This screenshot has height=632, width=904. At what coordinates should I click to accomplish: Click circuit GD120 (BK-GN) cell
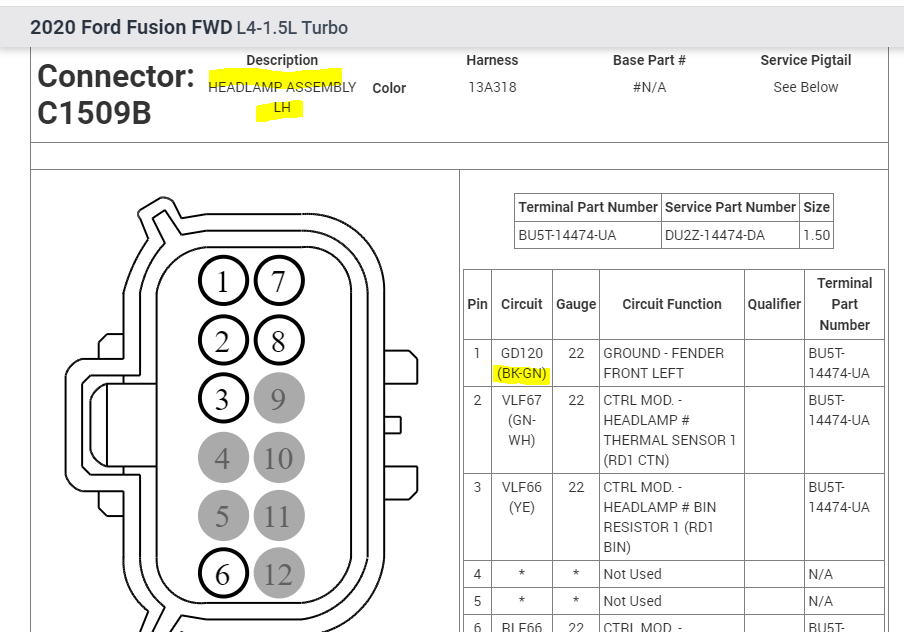tap(522, 363)
